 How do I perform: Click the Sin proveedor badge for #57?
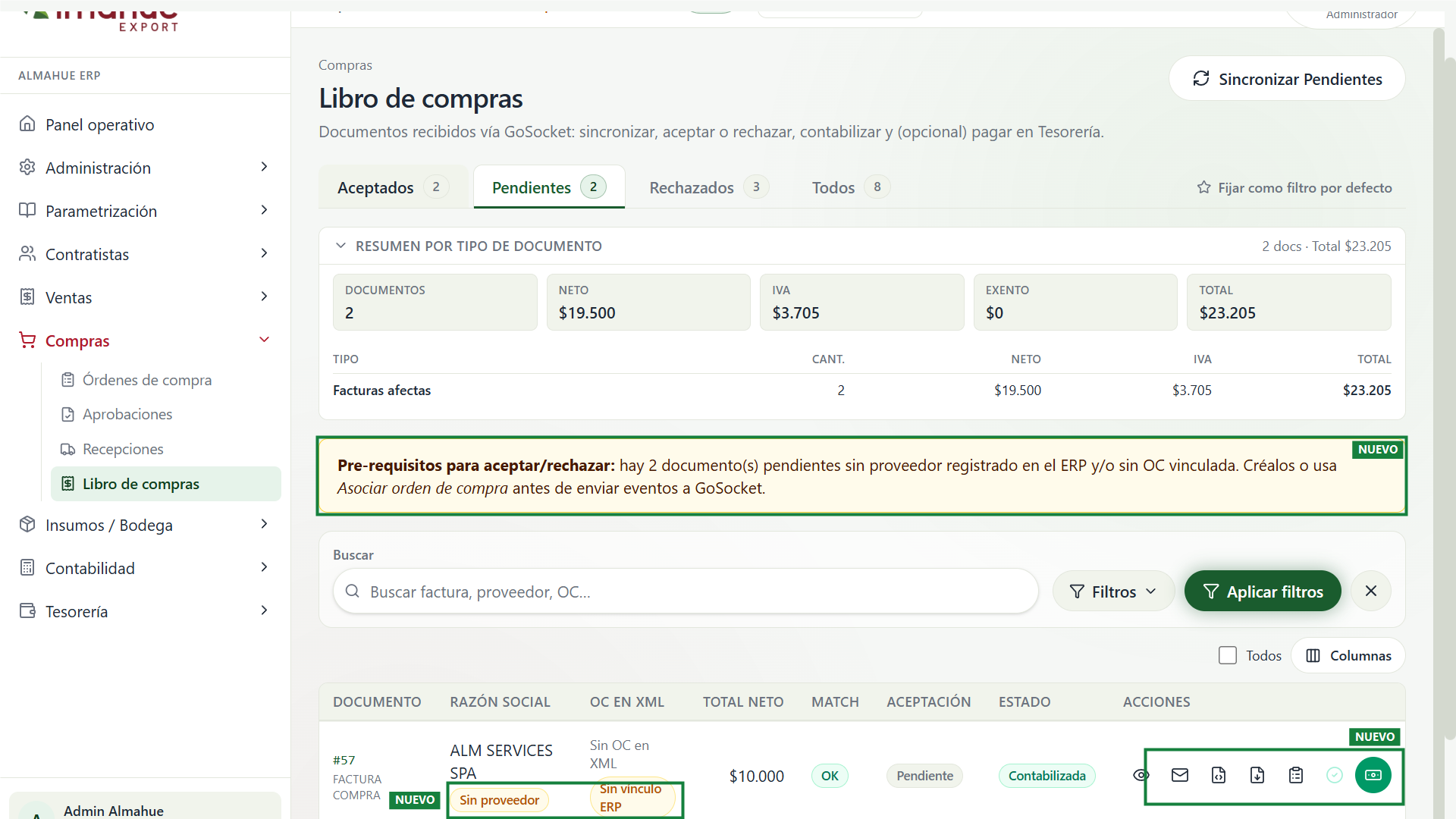[499, 800]
